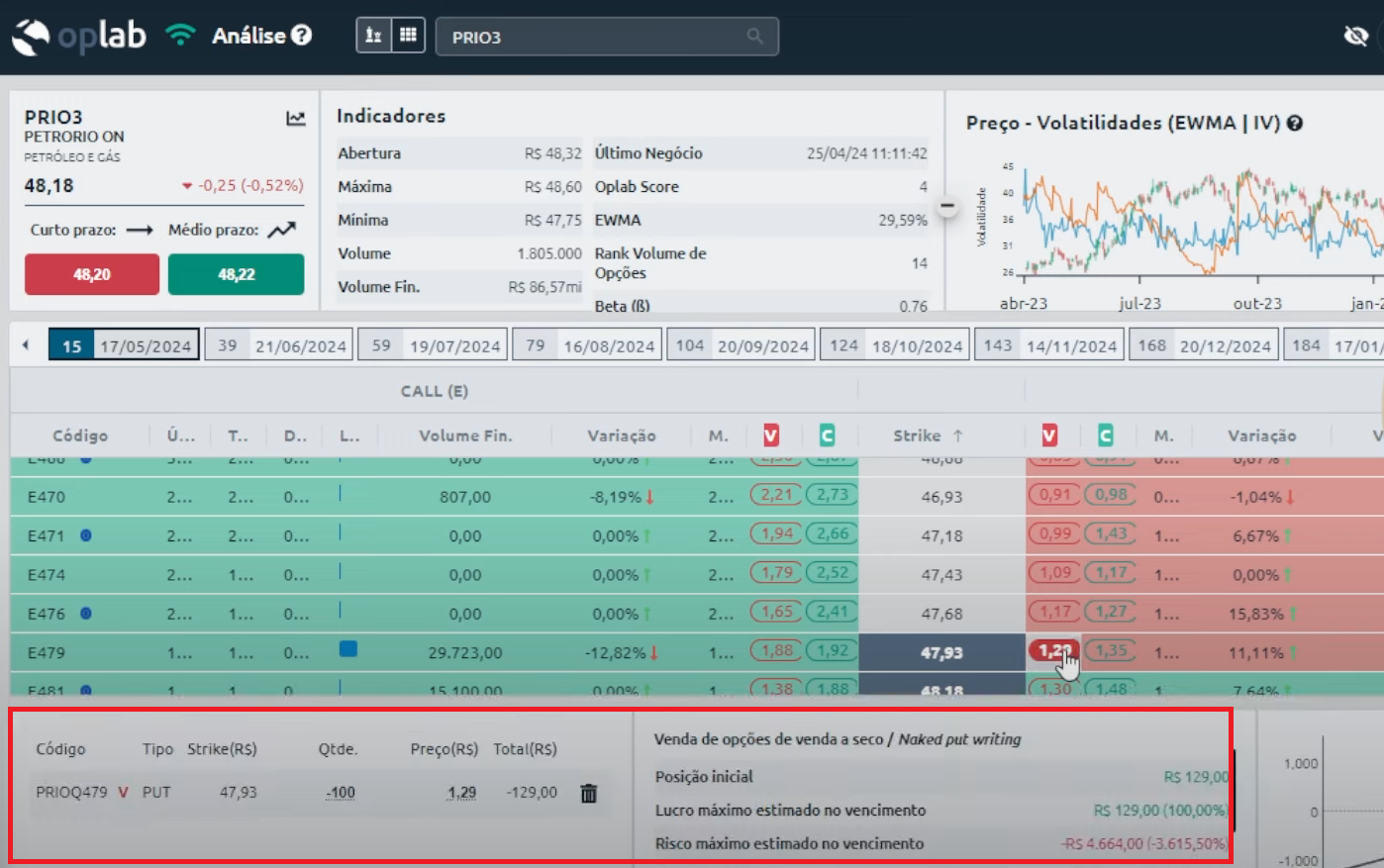Viewport: 1384px width, 868px height.
Task: Click the trash icon to delete PRIOQ479 position
Action: (x=589, y=793)
